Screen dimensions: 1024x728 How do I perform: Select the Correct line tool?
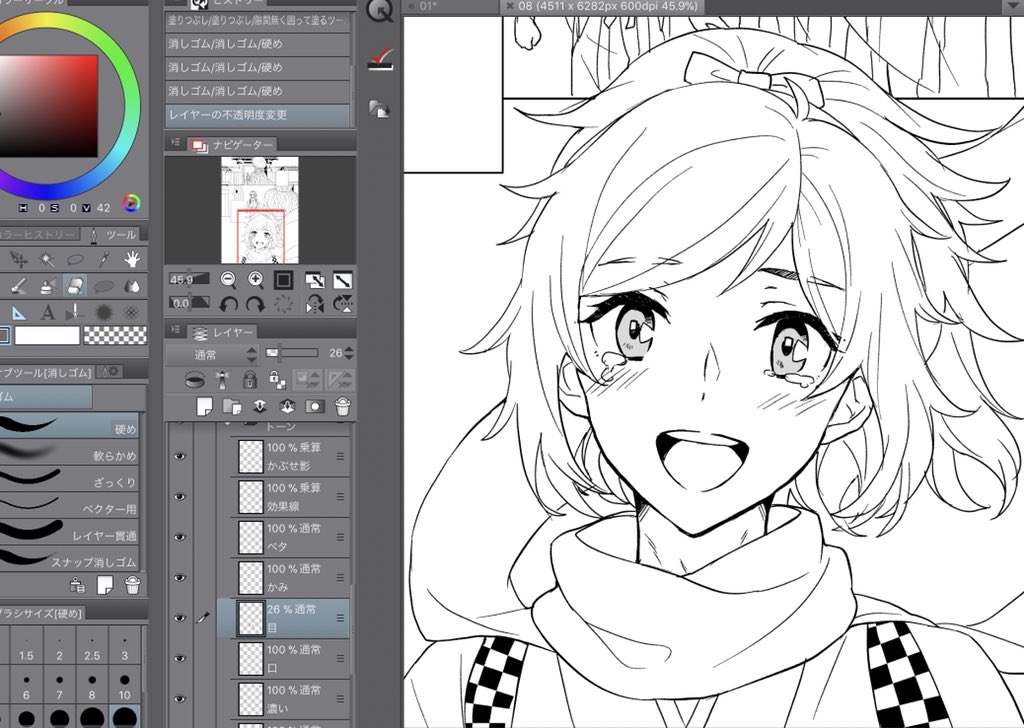click(x=75, y=312)
